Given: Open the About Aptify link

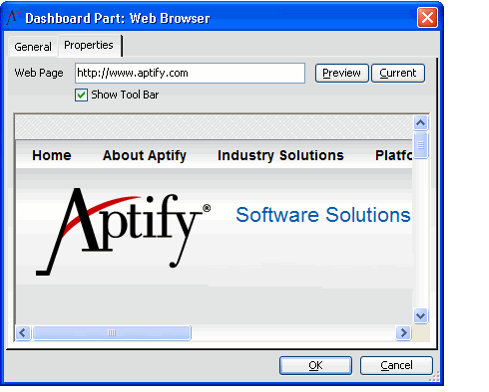Looking at the screenshot, I should pyautogui.click(x=144, y=156).
